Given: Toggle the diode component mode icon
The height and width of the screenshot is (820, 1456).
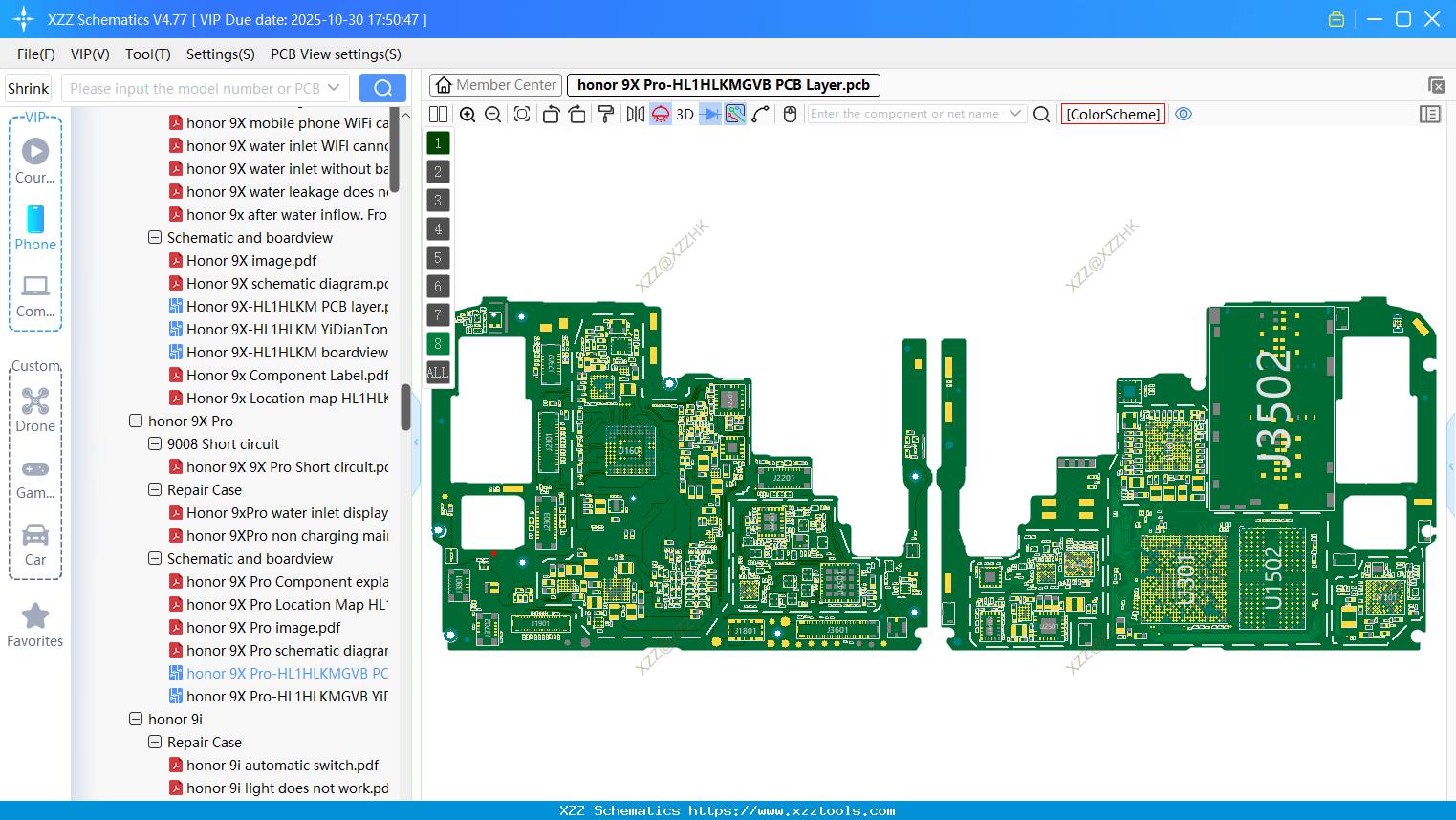Looking at the screenshot, I should (x=709, y=114).
